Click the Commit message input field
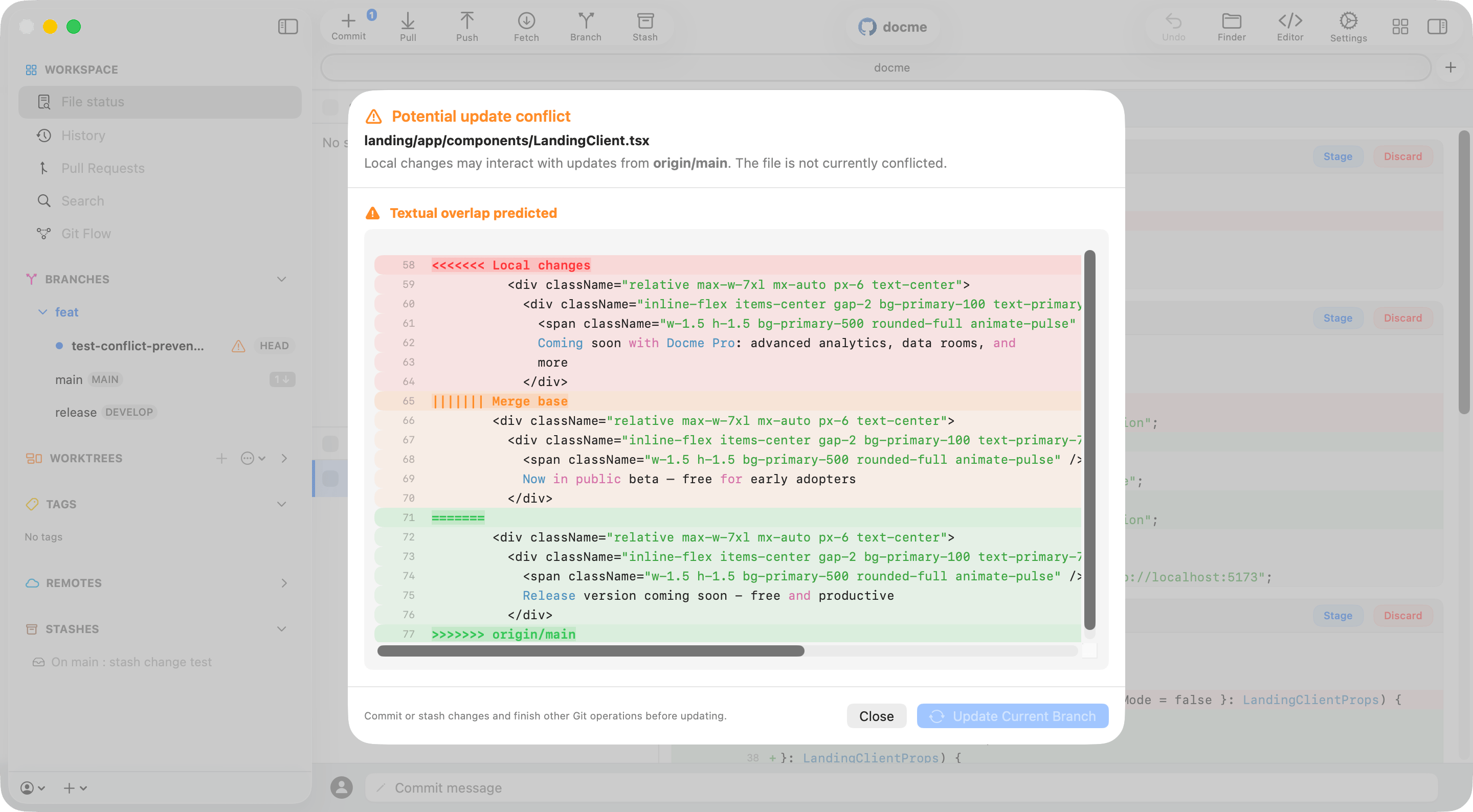 (902, 788)
